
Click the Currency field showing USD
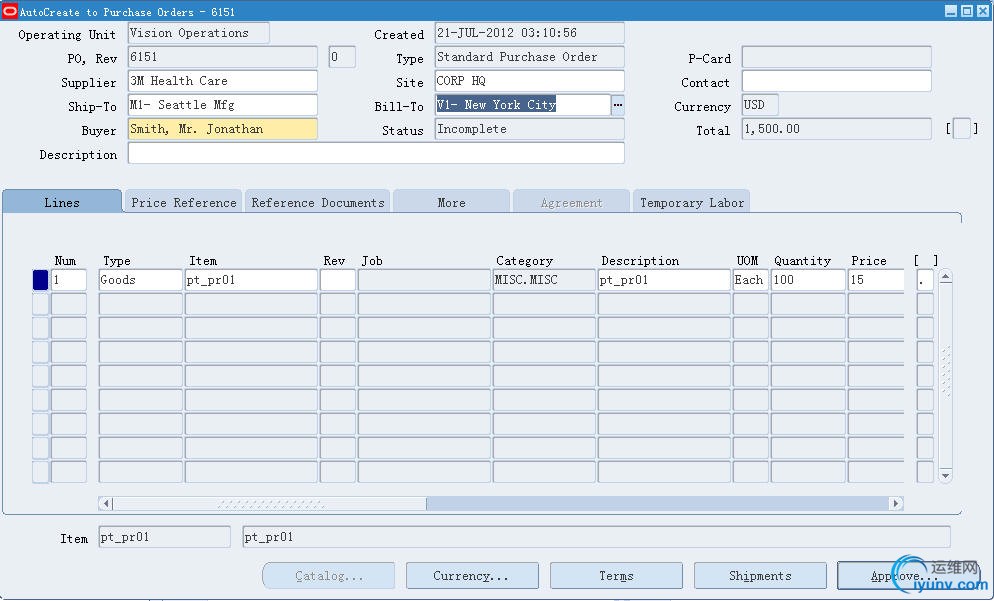760,105
